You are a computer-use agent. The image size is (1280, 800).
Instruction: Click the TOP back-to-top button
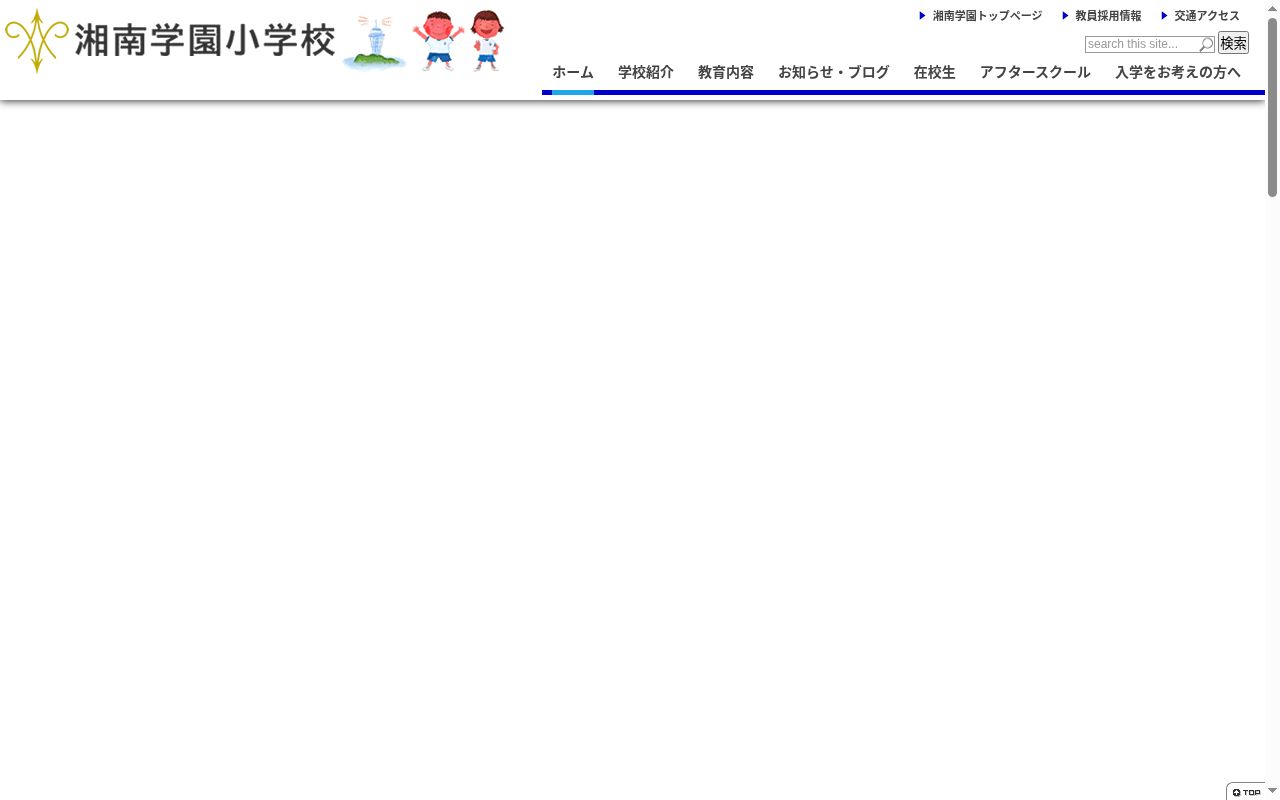point(1247,792)
